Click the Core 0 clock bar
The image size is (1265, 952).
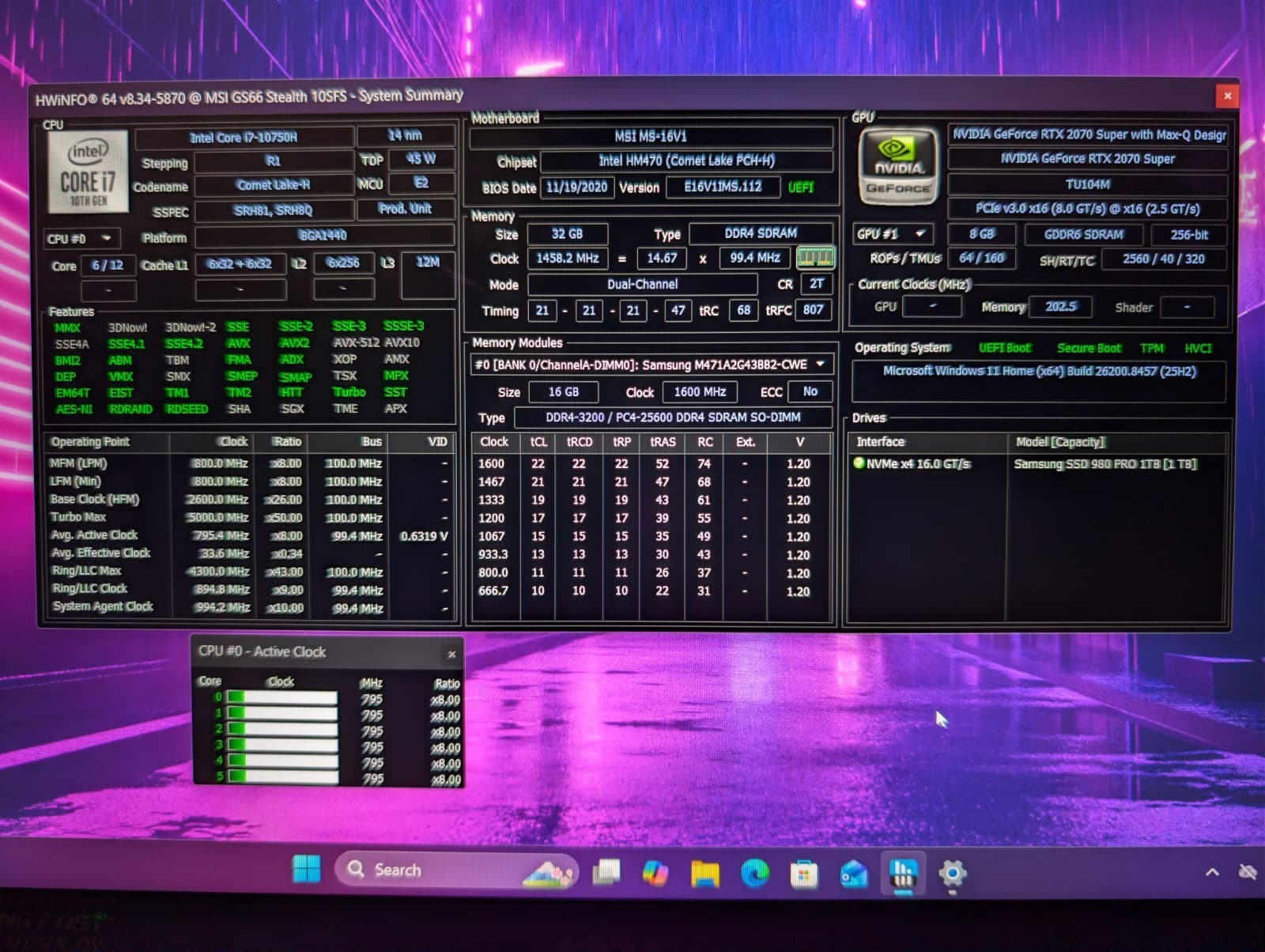point(282,697)
